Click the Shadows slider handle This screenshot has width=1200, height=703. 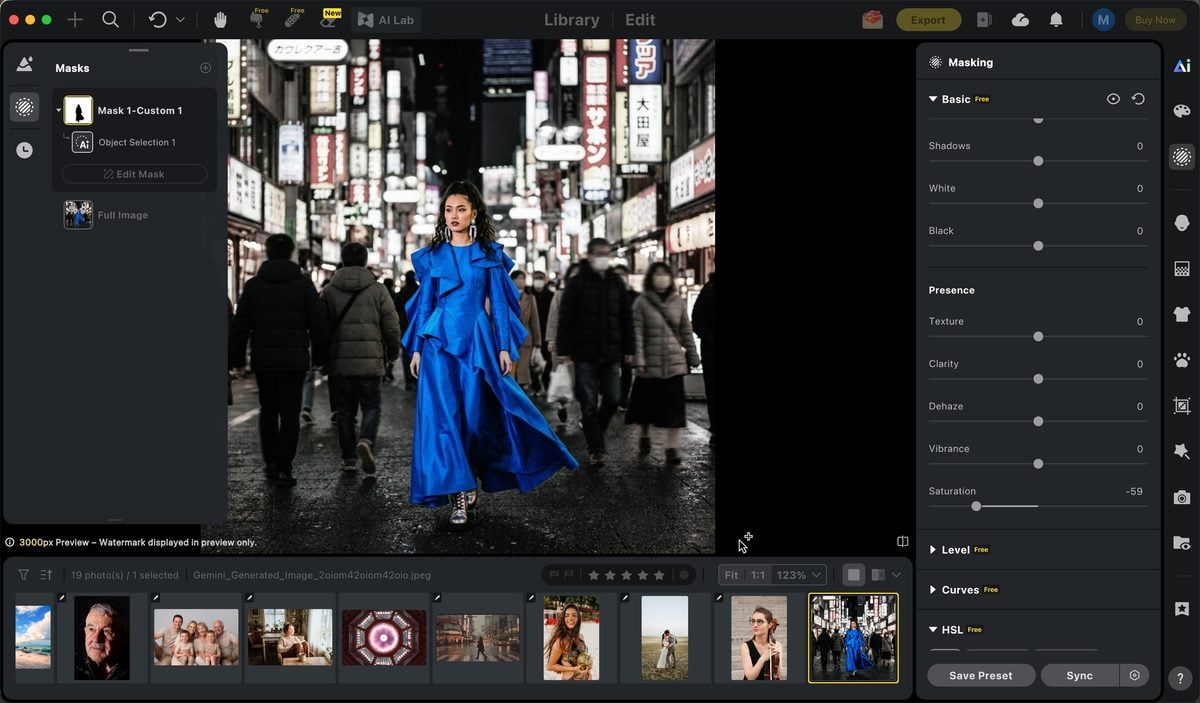1038,161
